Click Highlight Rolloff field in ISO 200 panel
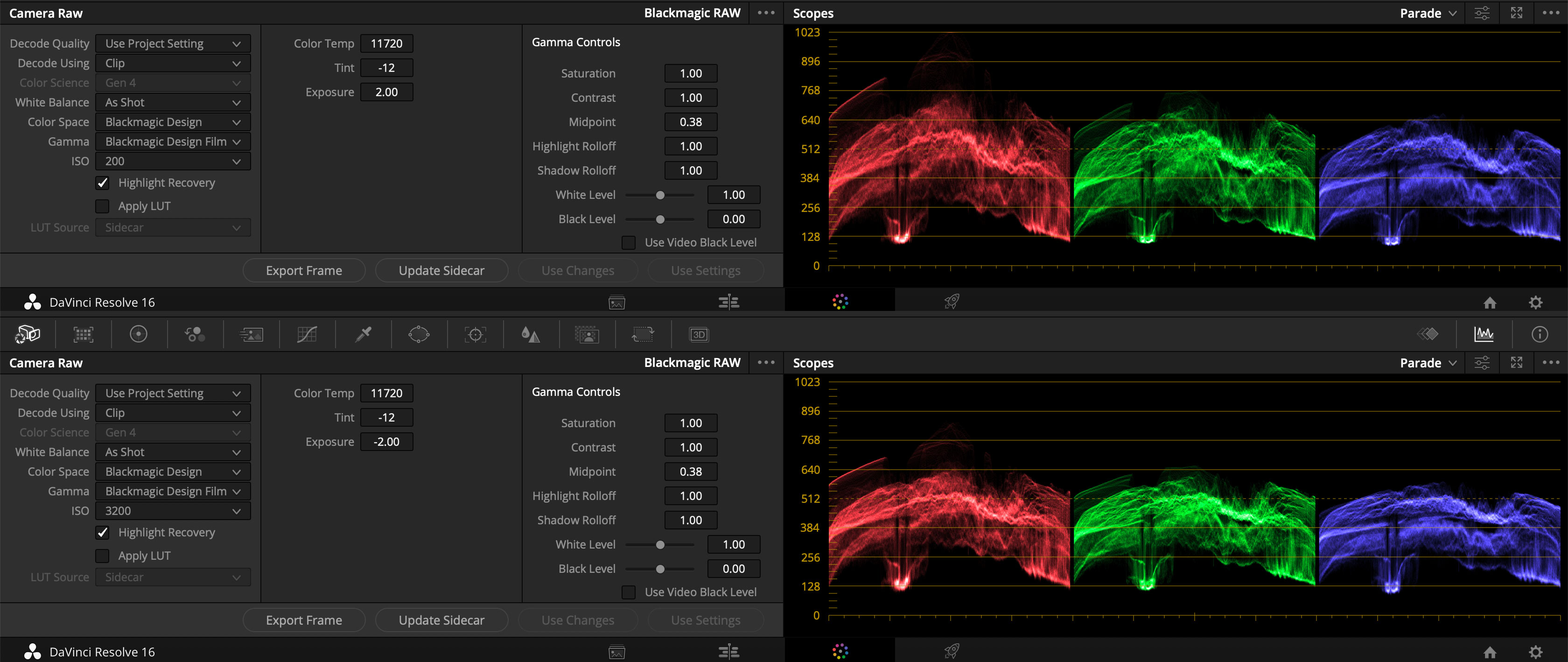 click(x=691, y=146)
